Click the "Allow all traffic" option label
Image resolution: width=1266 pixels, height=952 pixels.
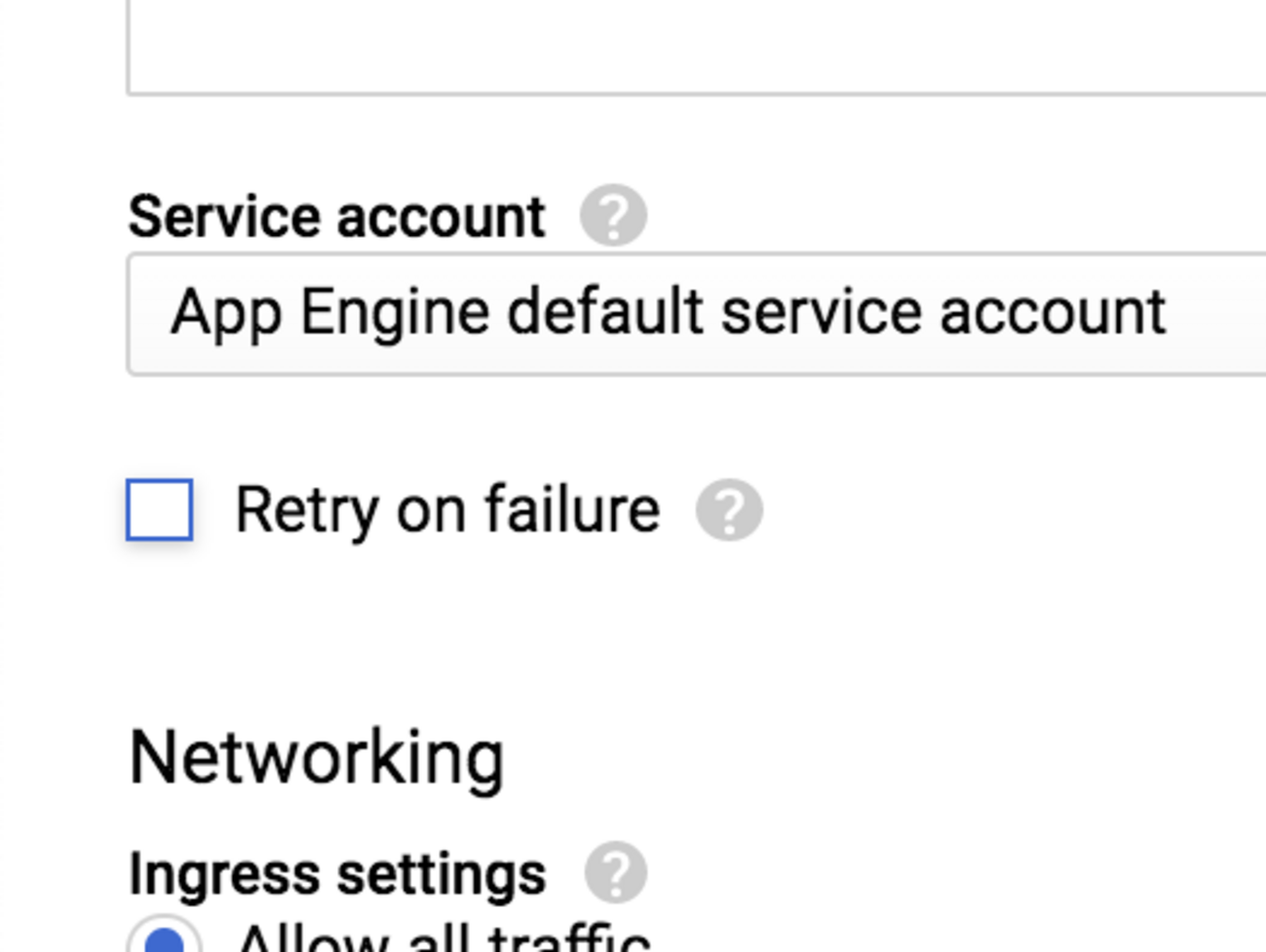443,941
